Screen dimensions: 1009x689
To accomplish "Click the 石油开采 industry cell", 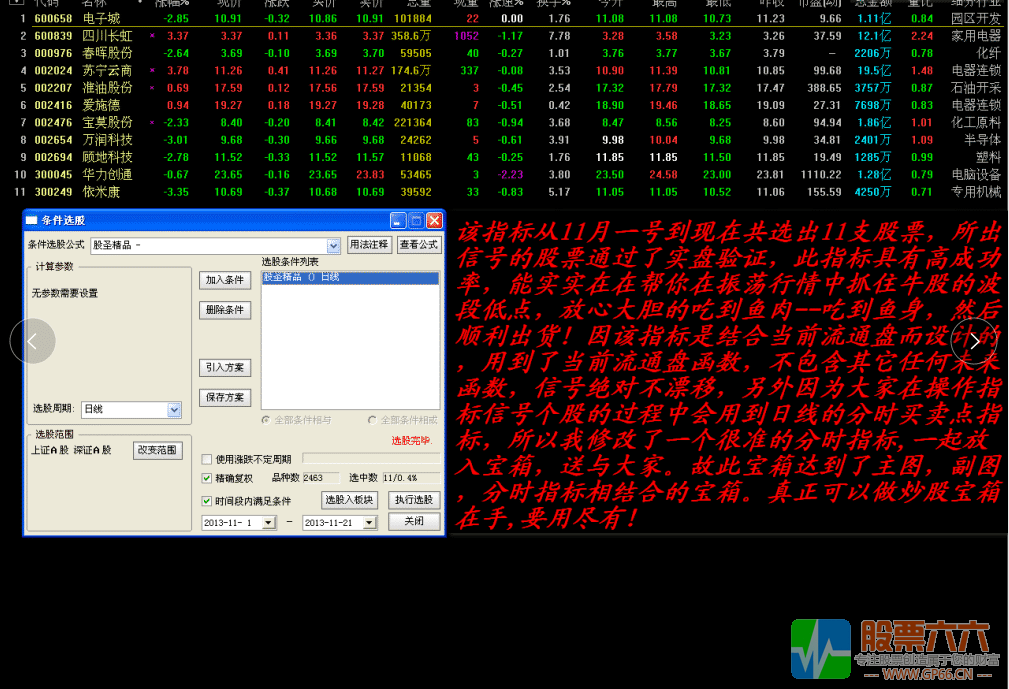I will click(x=976, y=88).
